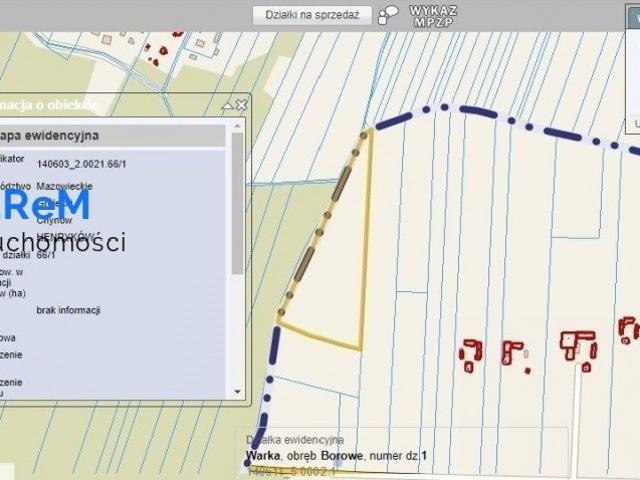Collapse the object information panel with up arrow
This screenshot has height=480, width=640.
coord(228,104)
